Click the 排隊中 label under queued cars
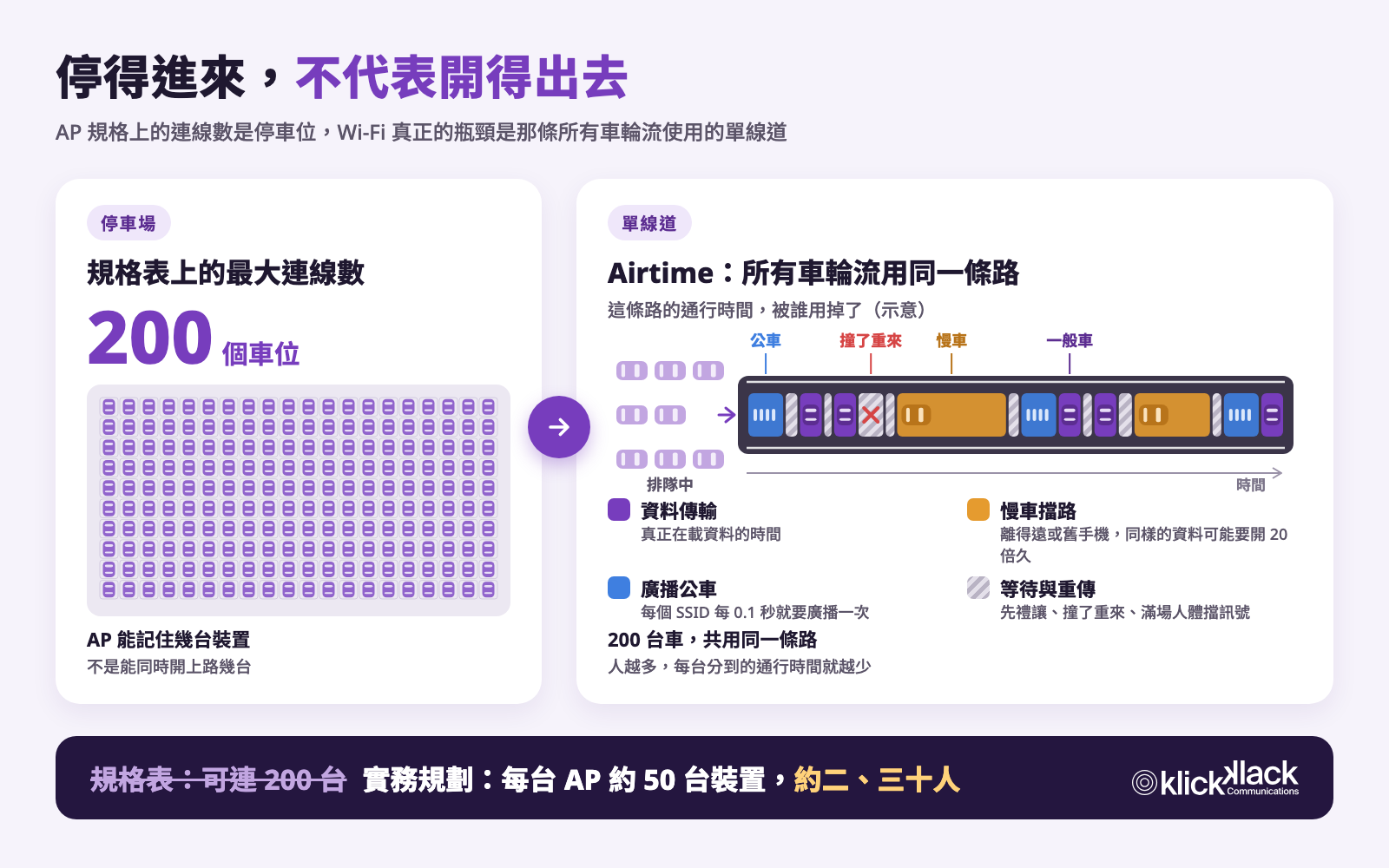 (670, 484)
